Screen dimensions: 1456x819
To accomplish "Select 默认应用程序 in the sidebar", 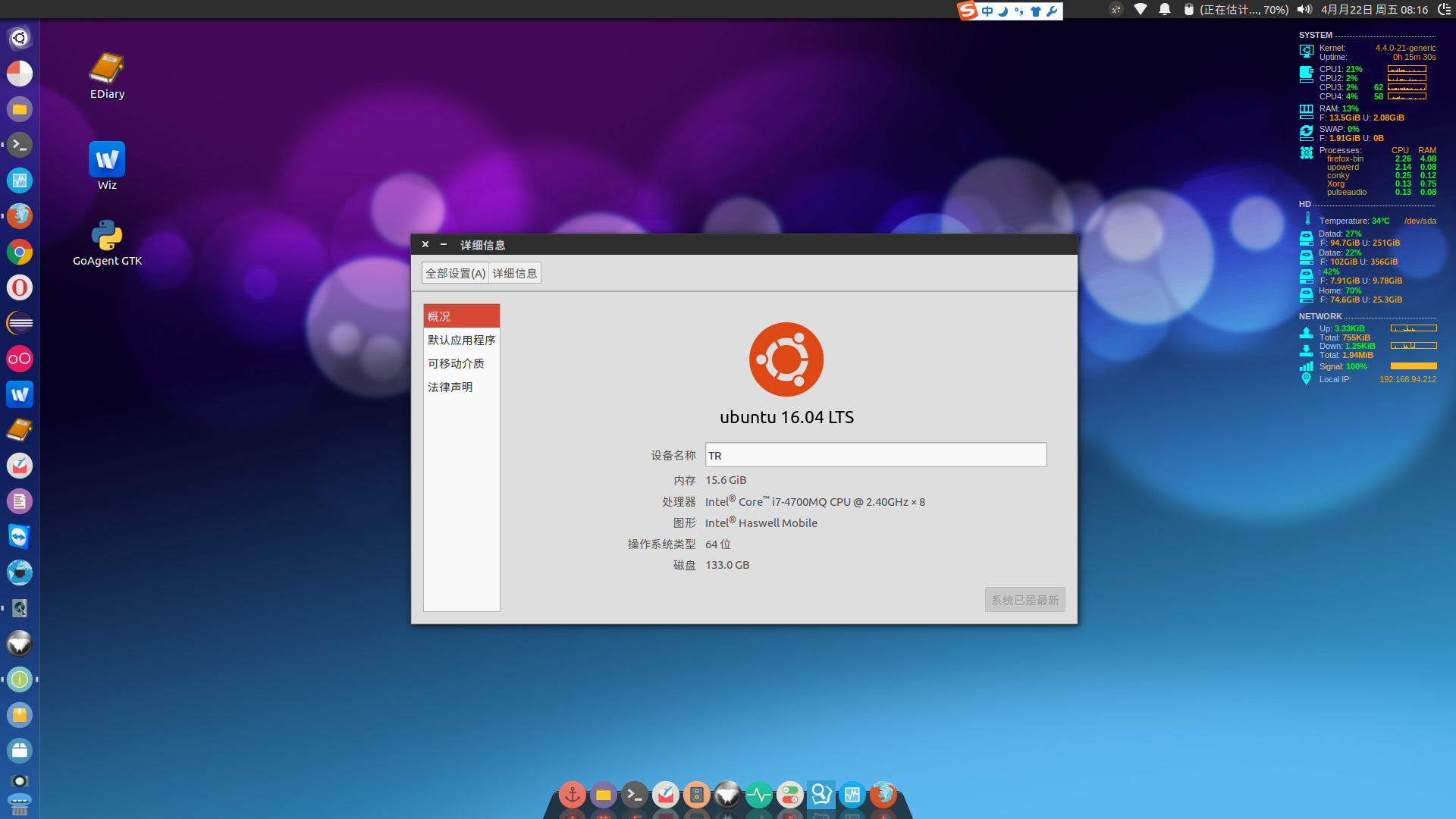I will tap(461, 340).
